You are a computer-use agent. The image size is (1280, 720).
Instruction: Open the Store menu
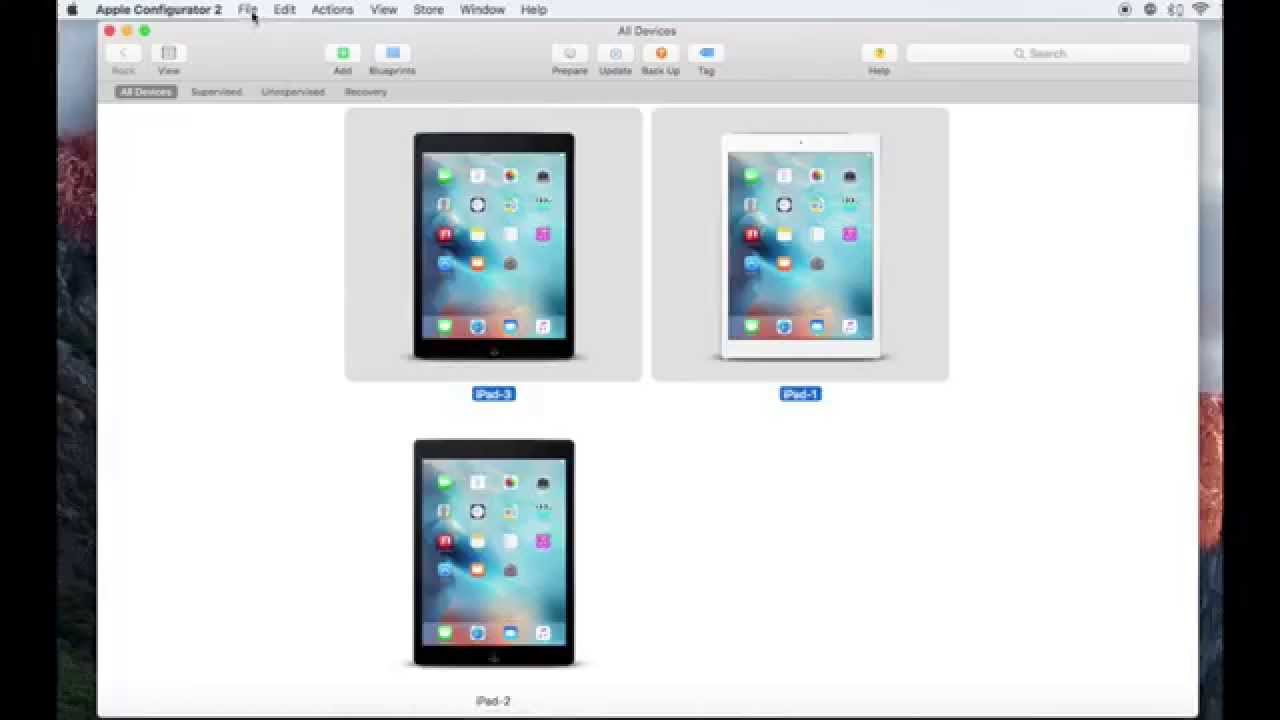pos(428,10)
